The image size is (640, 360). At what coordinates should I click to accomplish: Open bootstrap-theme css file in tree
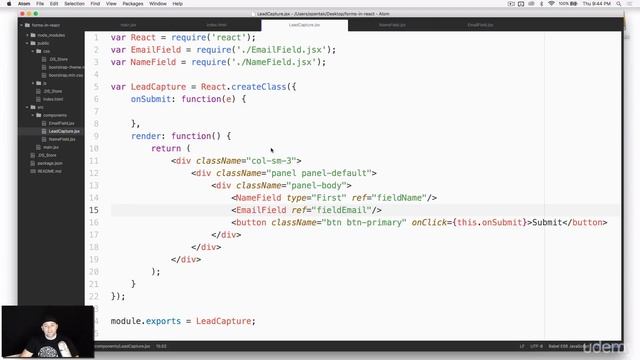[67, 67]
